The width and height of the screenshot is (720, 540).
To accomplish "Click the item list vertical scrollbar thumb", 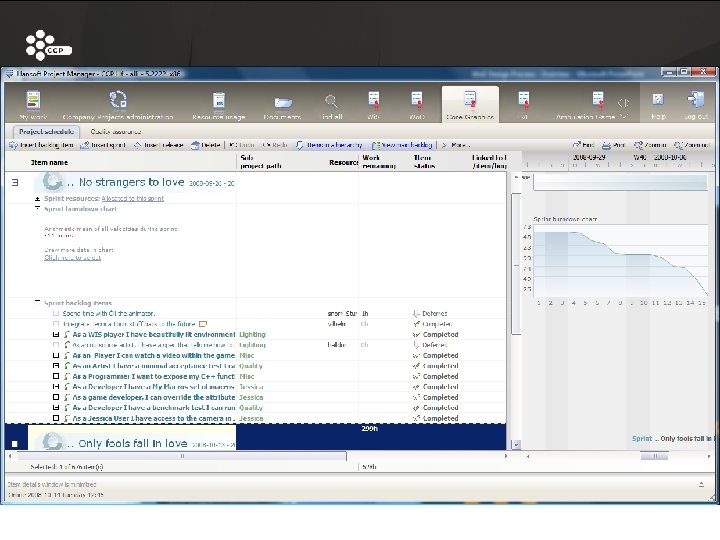I will (516, 264).
